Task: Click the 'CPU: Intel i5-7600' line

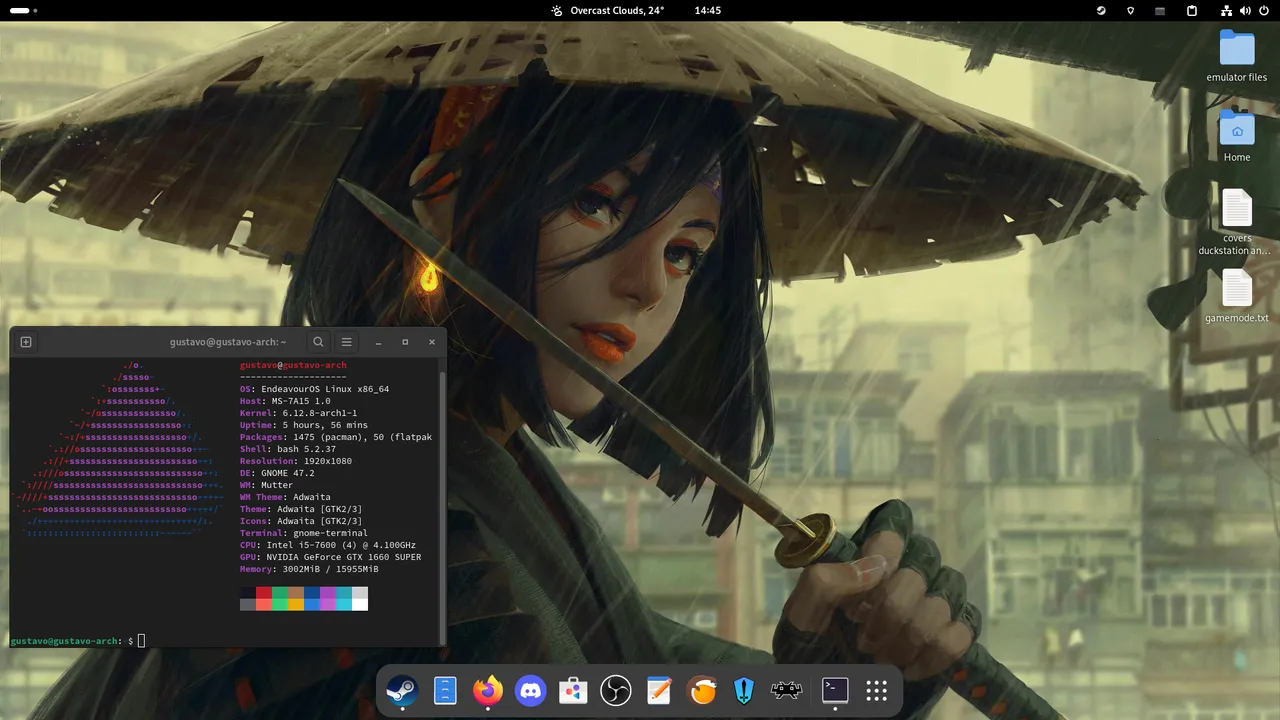Action: (328, 545)
